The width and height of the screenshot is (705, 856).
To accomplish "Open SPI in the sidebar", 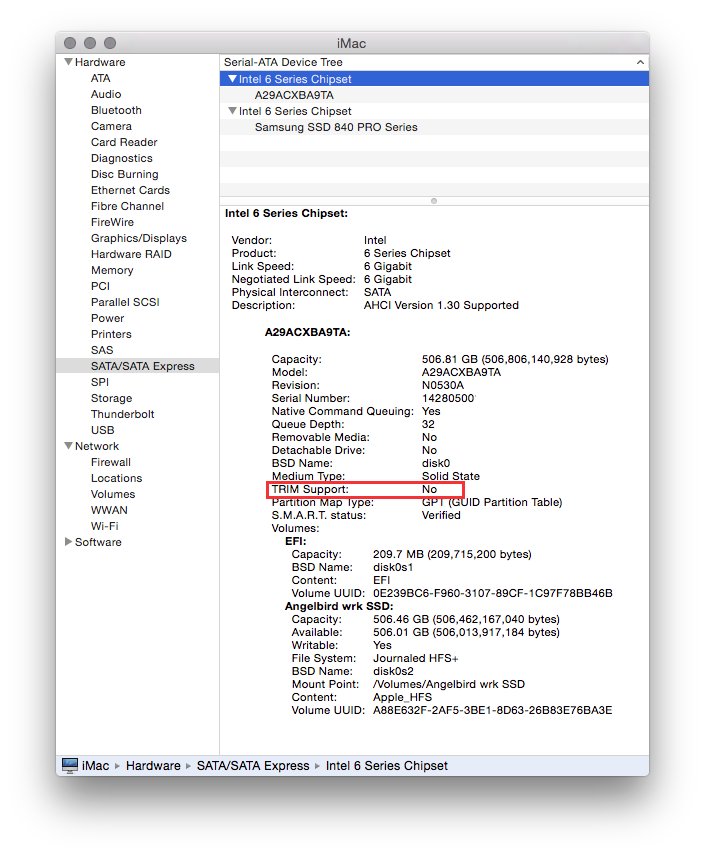I will pos(100,382).
